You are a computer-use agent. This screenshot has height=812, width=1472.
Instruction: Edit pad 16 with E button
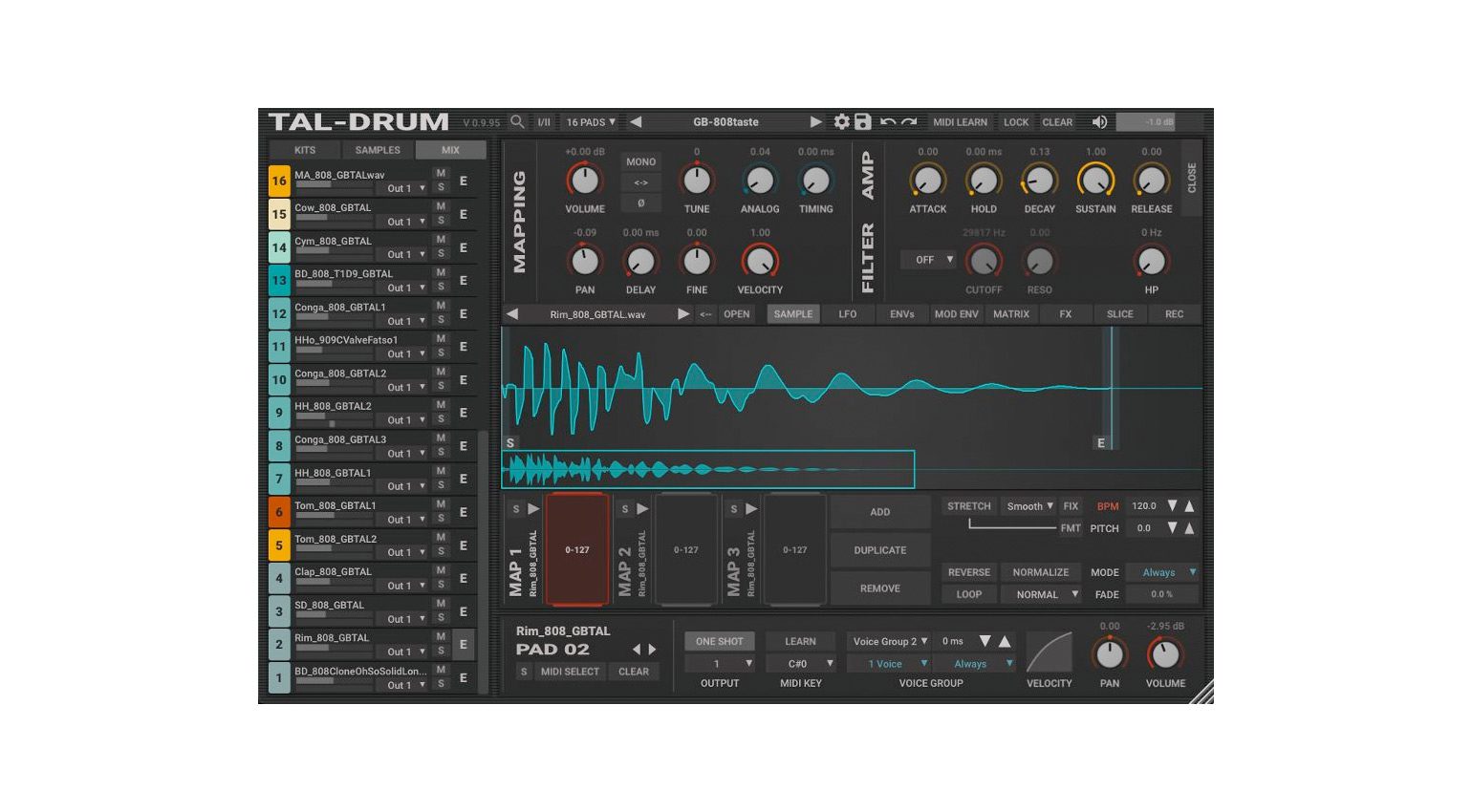tap(464, 181)
